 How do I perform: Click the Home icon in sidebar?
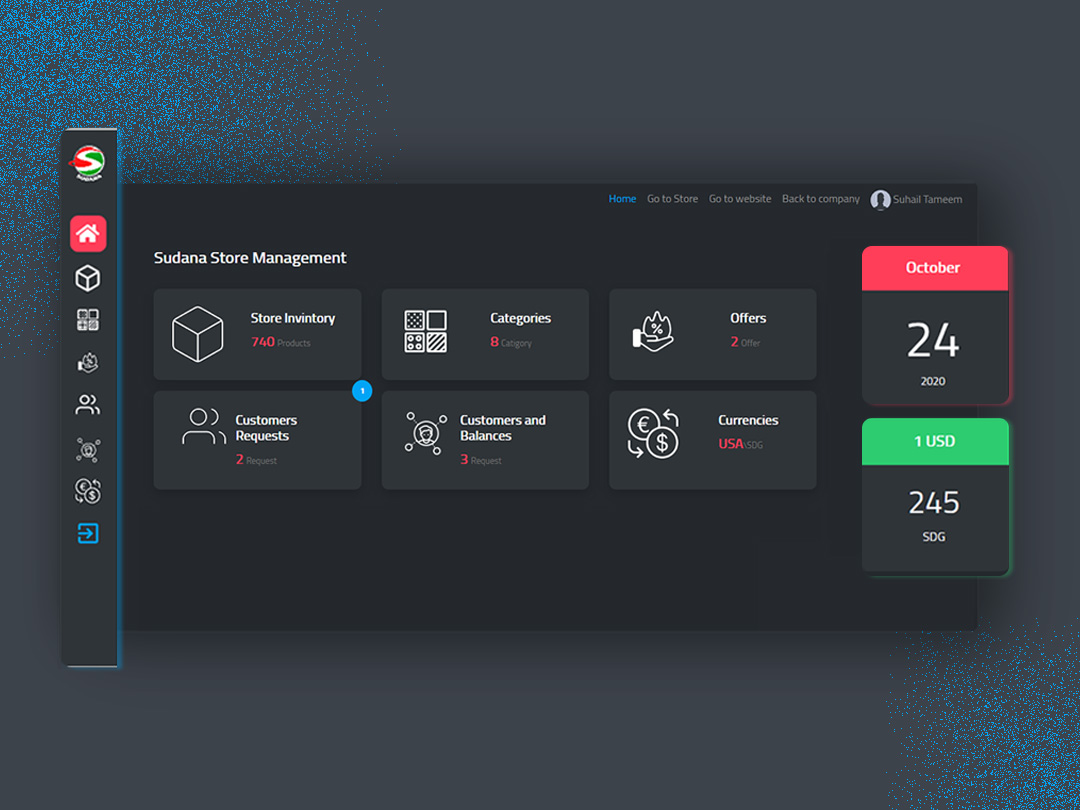[88, 234]
